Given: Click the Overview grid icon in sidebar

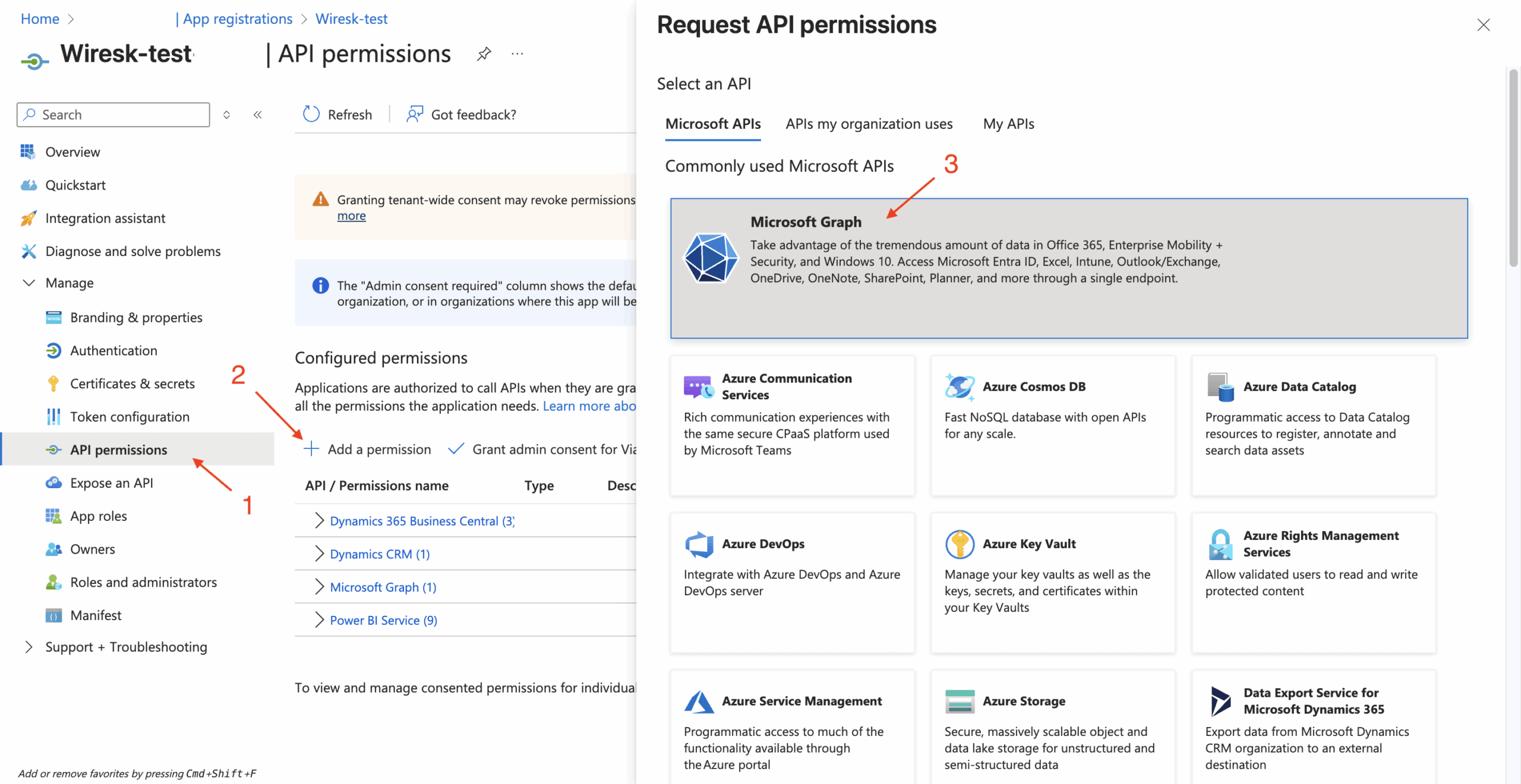Looking at the screenshot, I should pyautogui.click(x=28, y=151).
